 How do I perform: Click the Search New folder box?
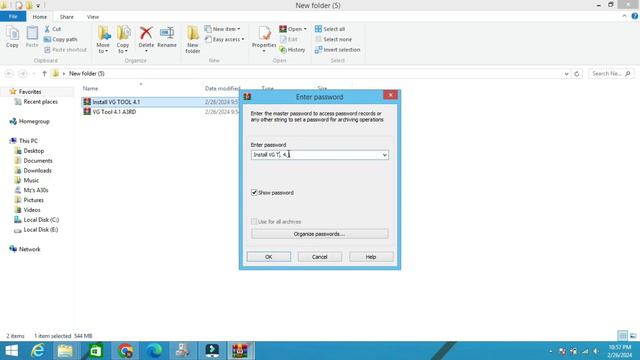click(611, 73)
